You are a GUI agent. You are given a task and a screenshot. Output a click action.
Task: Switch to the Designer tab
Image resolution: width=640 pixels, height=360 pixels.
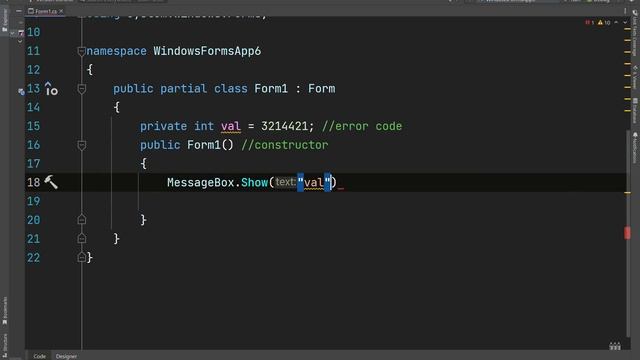click(66, 356)
